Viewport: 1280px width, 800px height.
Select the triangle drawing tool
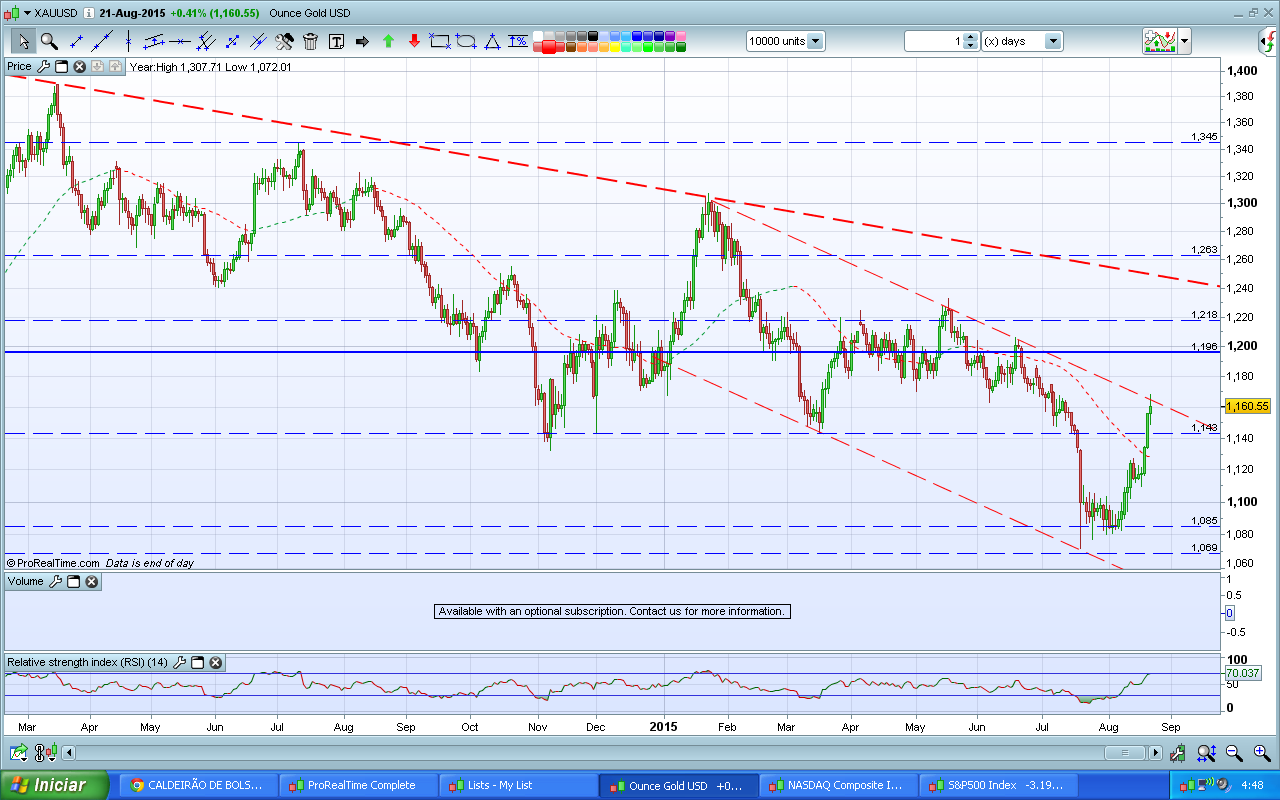point(492,41)
